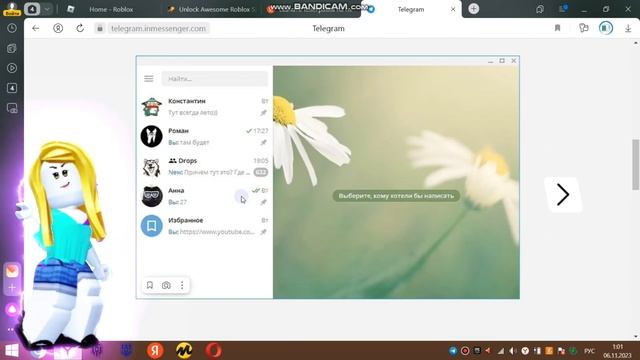Close the Telegram browser tab
The width and height of the screenshot is (640, 360).
click(453, 9)
